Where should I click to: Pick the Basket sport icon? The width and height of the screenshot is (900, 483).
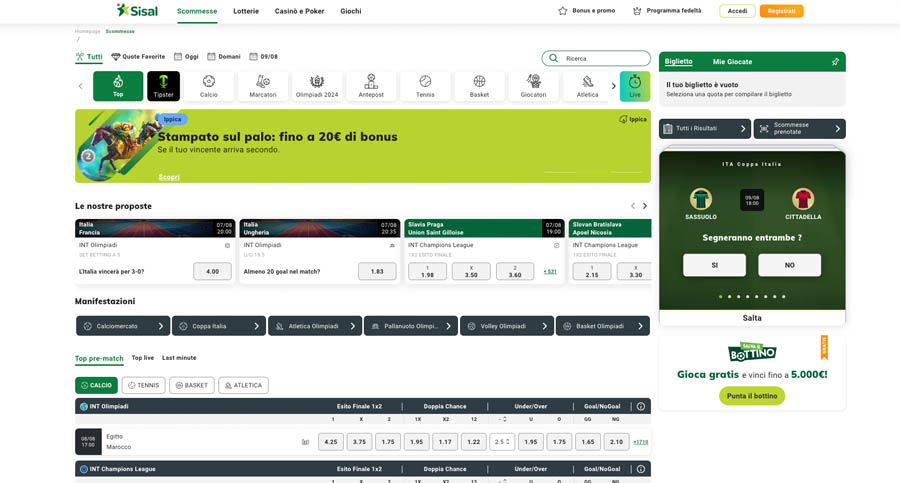(x=479, y=86)
